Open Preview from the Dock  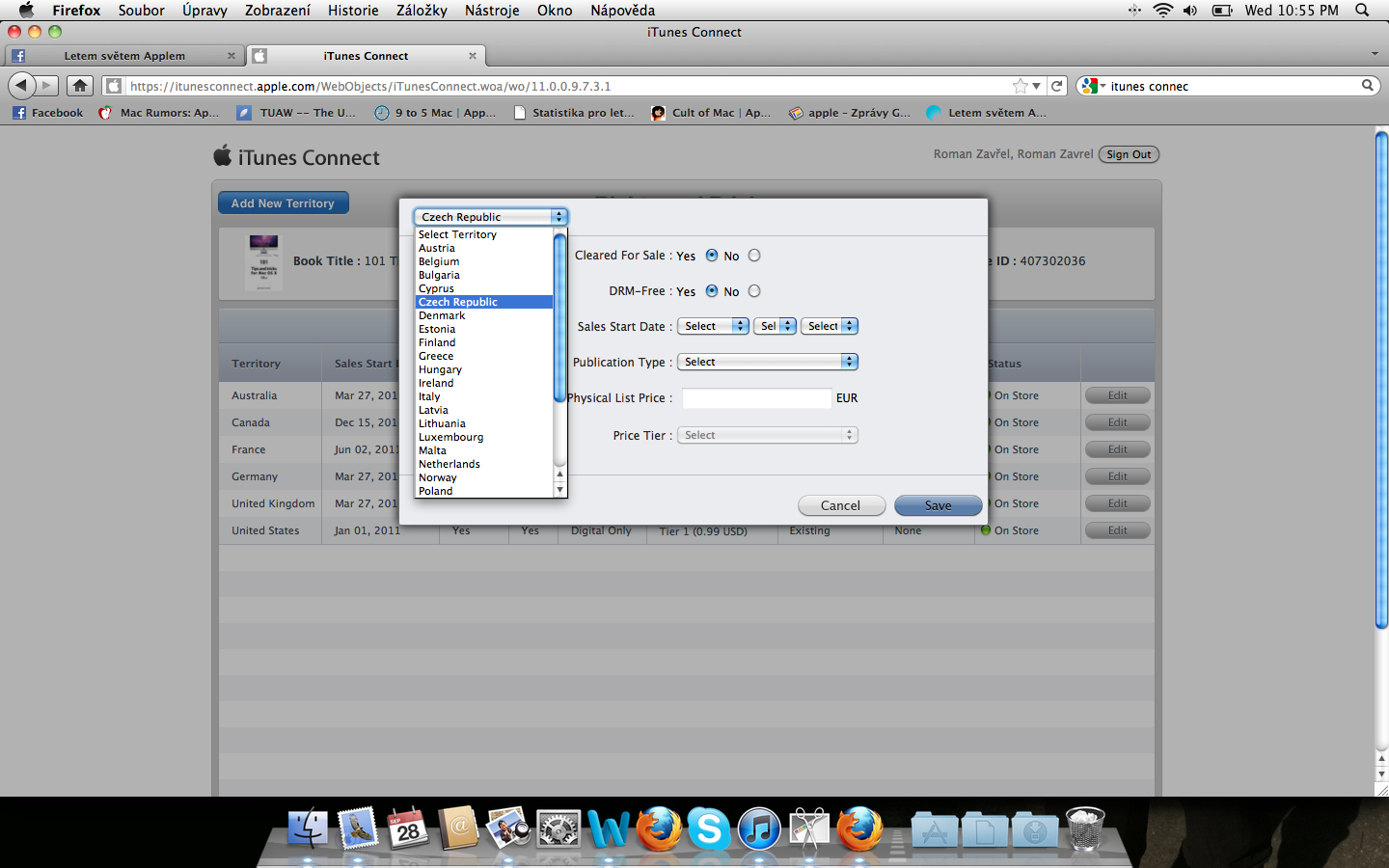coord(508,828)
